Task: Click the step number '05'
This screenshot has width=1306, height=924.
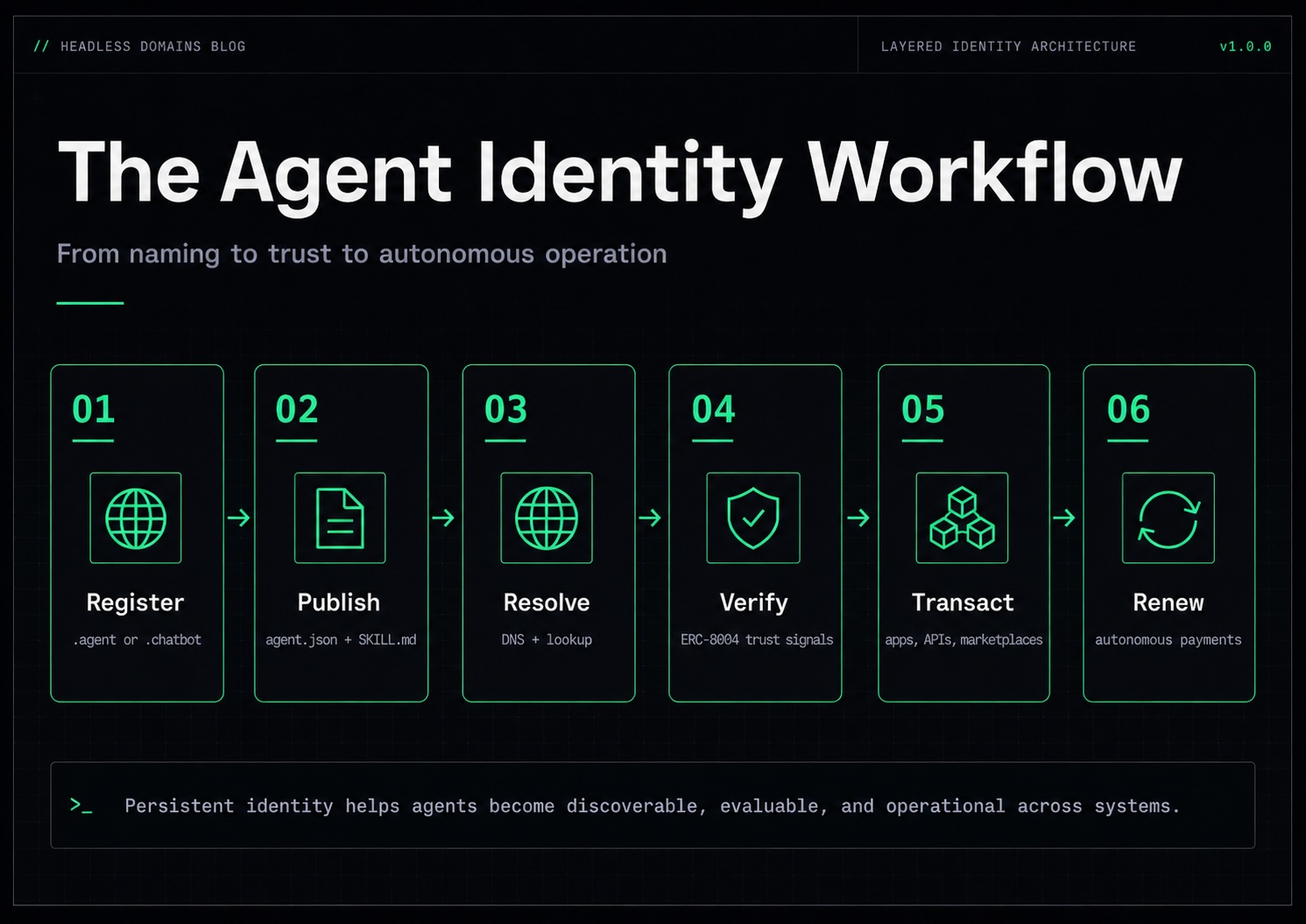Action: [x=923, y=409]
